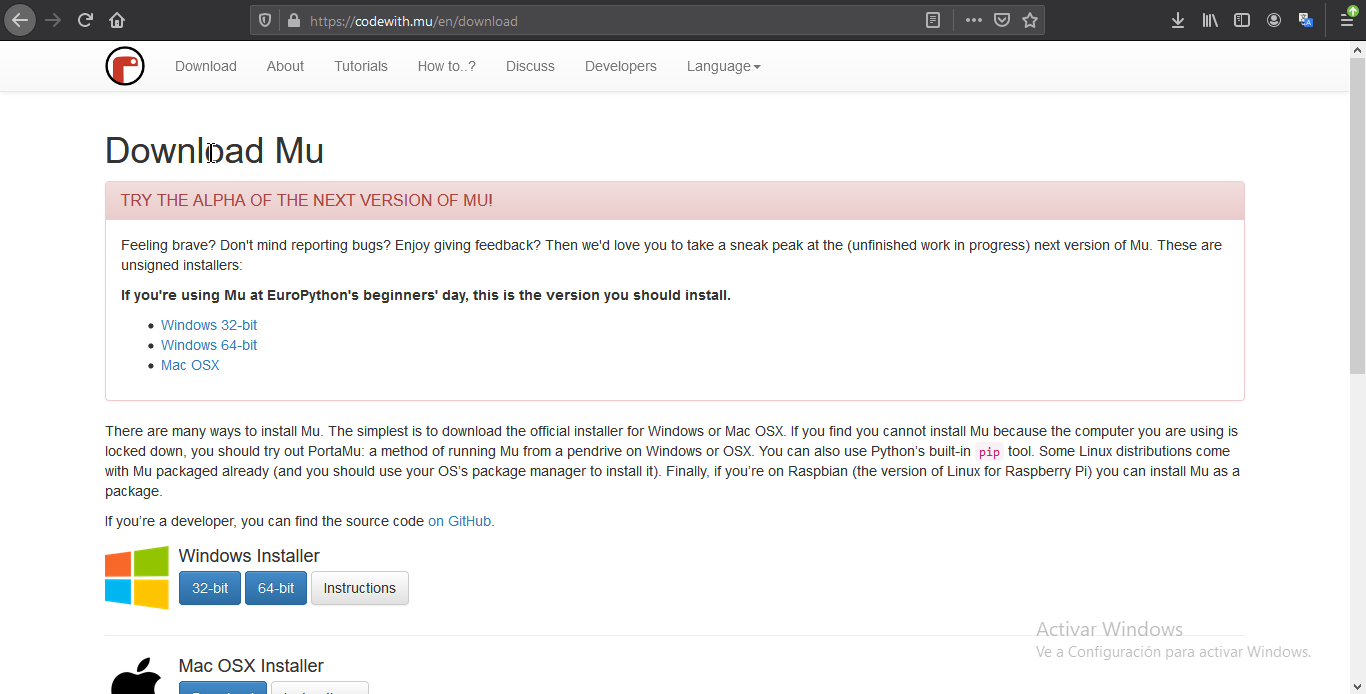Viewport: 1366px width, 694px height.
Task: Open the Firefox account icon
Action: coord(1274,20)
